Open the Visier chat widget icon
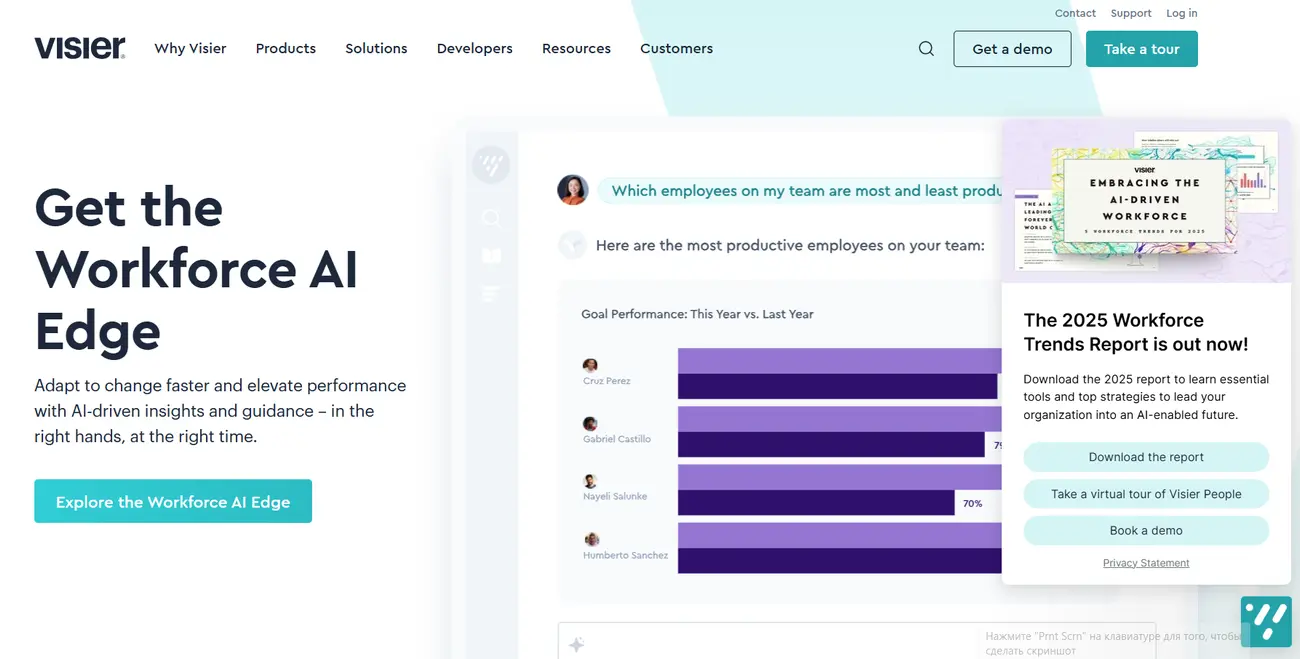 click(1265, 621)
